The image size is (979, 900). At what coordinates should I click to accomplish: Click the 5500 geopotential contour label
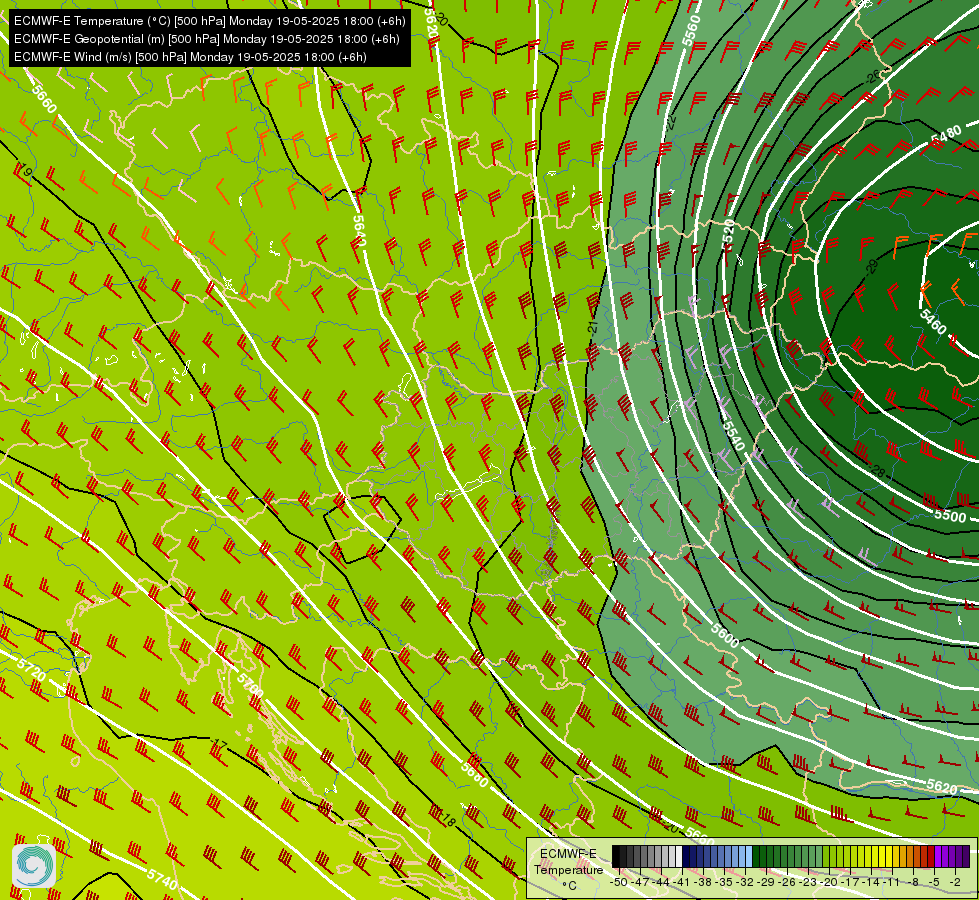pos(950,515)
